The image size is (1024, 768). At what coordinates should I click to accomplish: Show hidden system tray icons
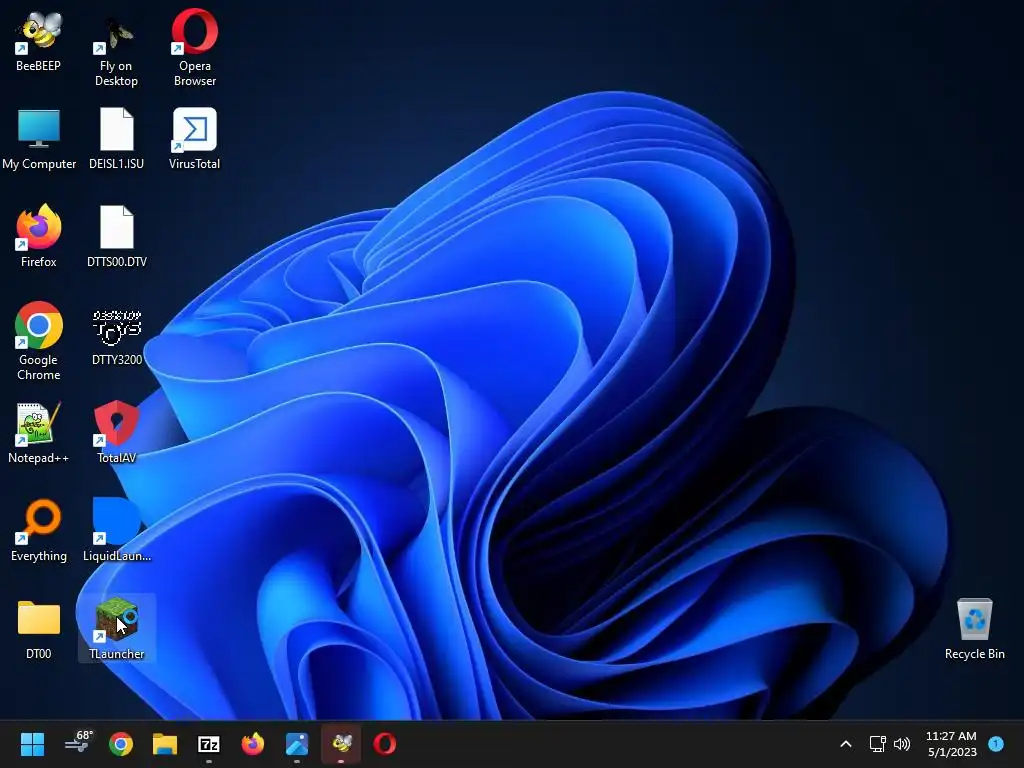[846, 744]
